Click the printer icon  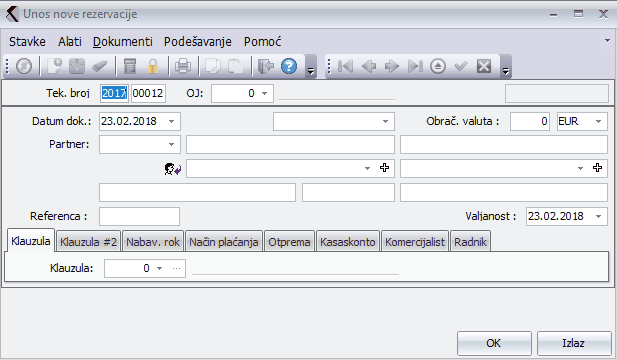[183, 66]
